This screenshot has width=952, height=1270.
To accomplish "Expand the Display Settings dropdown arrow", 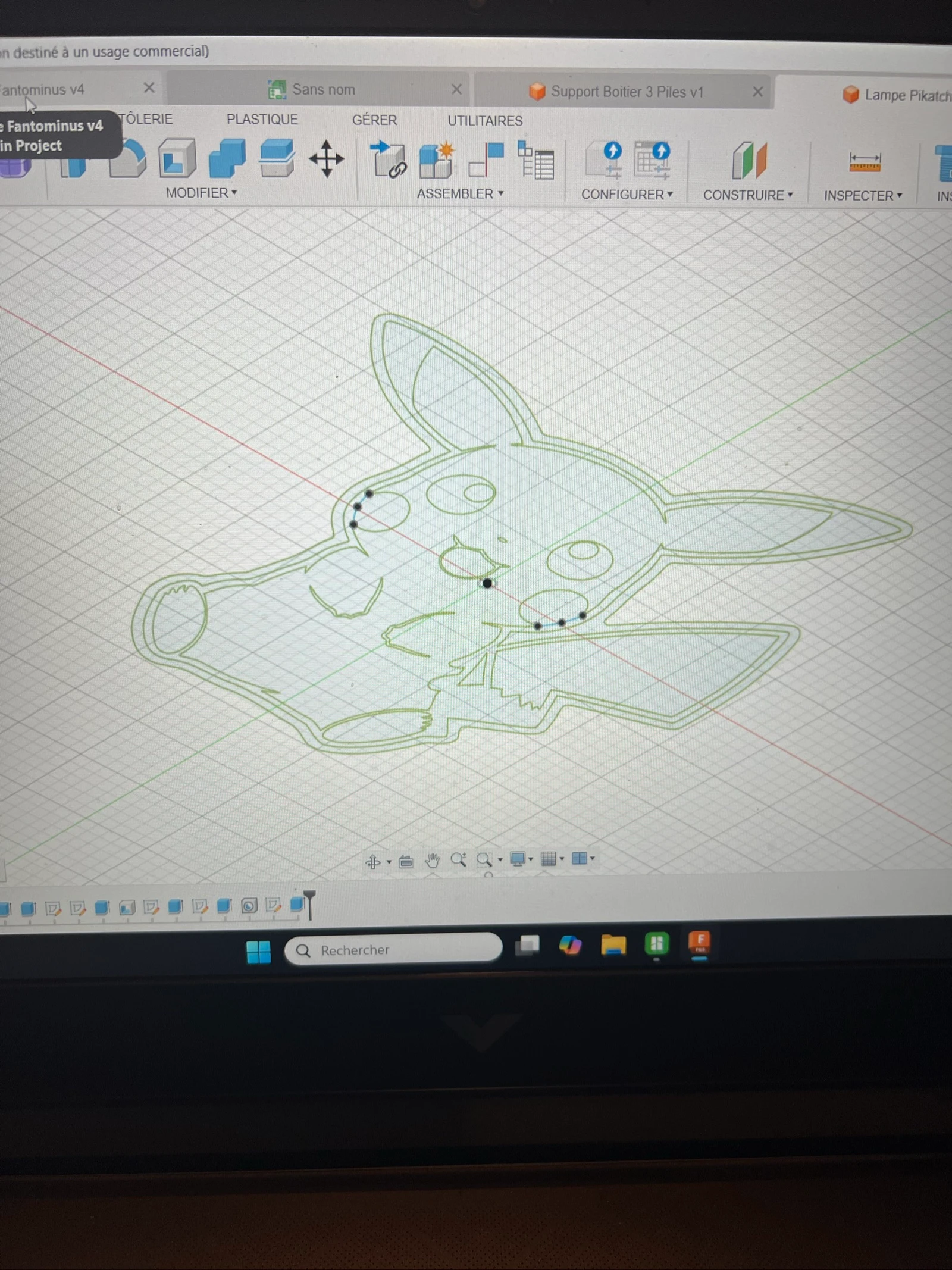I will pyautogui.click(x=531, y=859).
